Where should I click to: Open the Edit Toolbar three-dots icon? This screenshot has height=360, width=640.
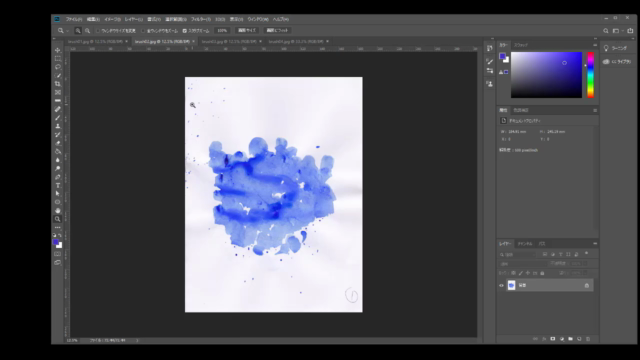58,227
